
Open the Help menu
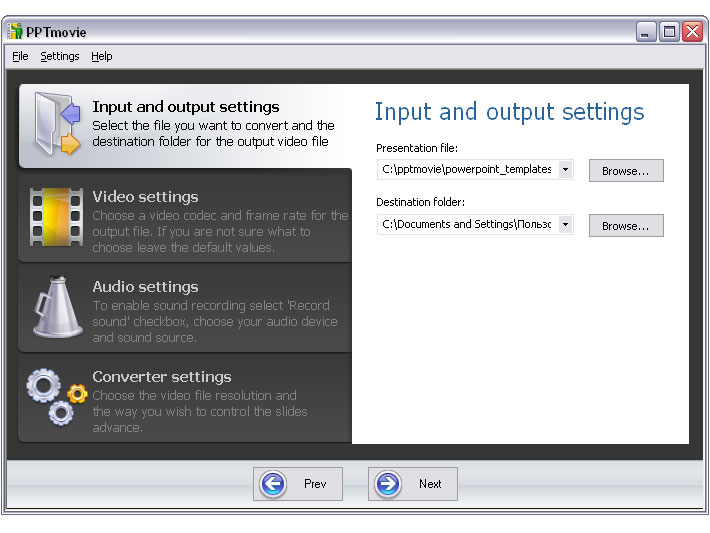(101, 56)
